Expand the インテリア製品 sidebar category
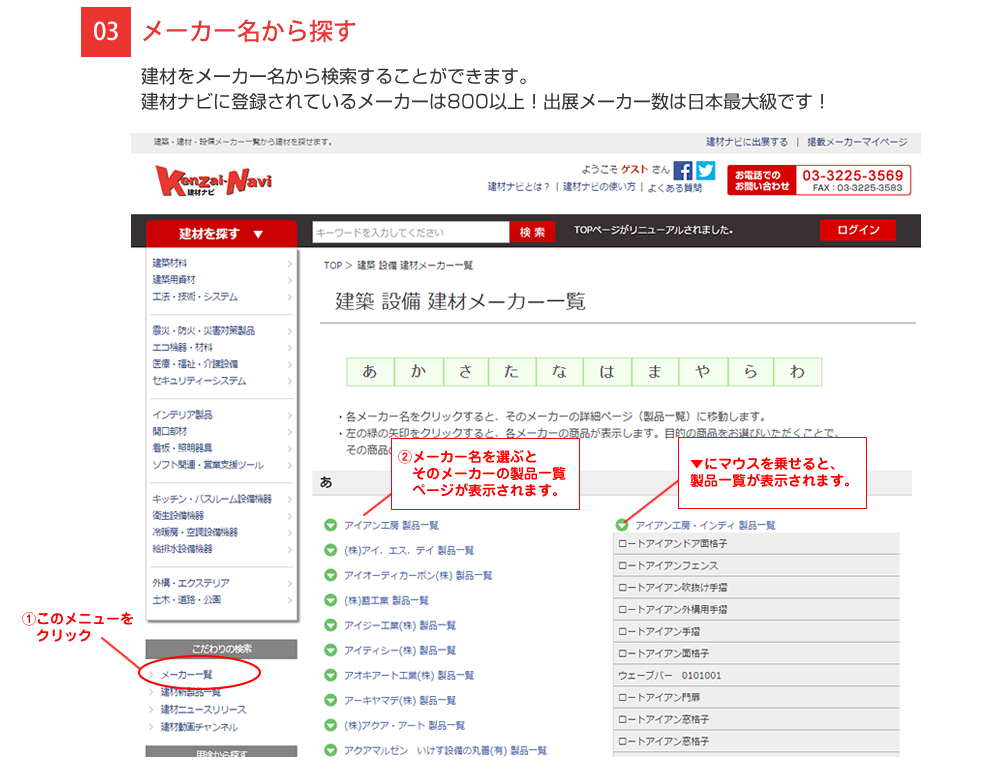The width and height of the screenshot is (1008, 780). click(x=222, y=414)
